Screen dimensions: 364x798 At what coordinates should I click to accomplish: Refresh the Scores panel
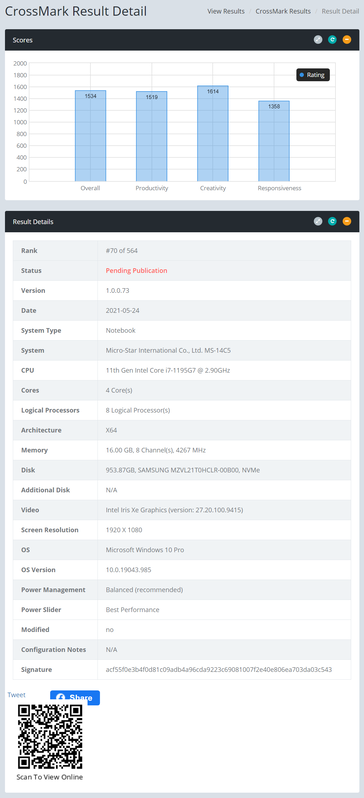point(332,40)
